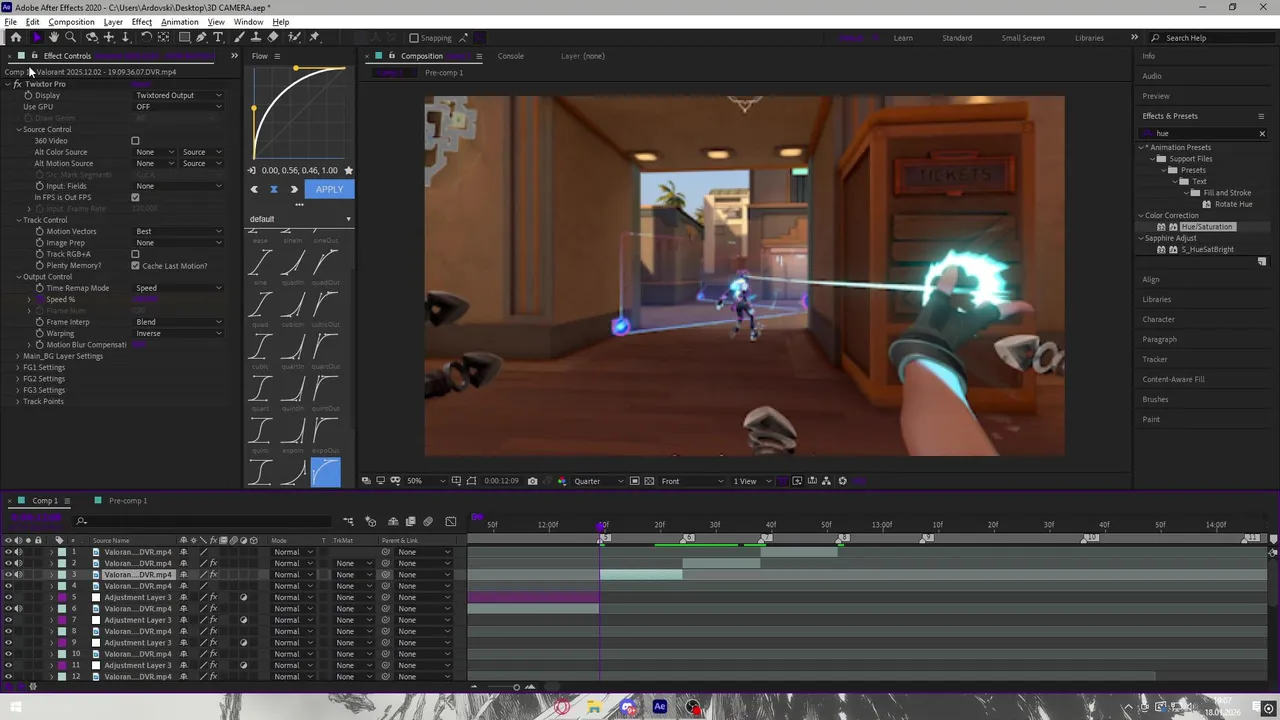The height and width of the screenshot is (720, 1280).
Task: Open the Effect menu
Action: click(142, 22)
